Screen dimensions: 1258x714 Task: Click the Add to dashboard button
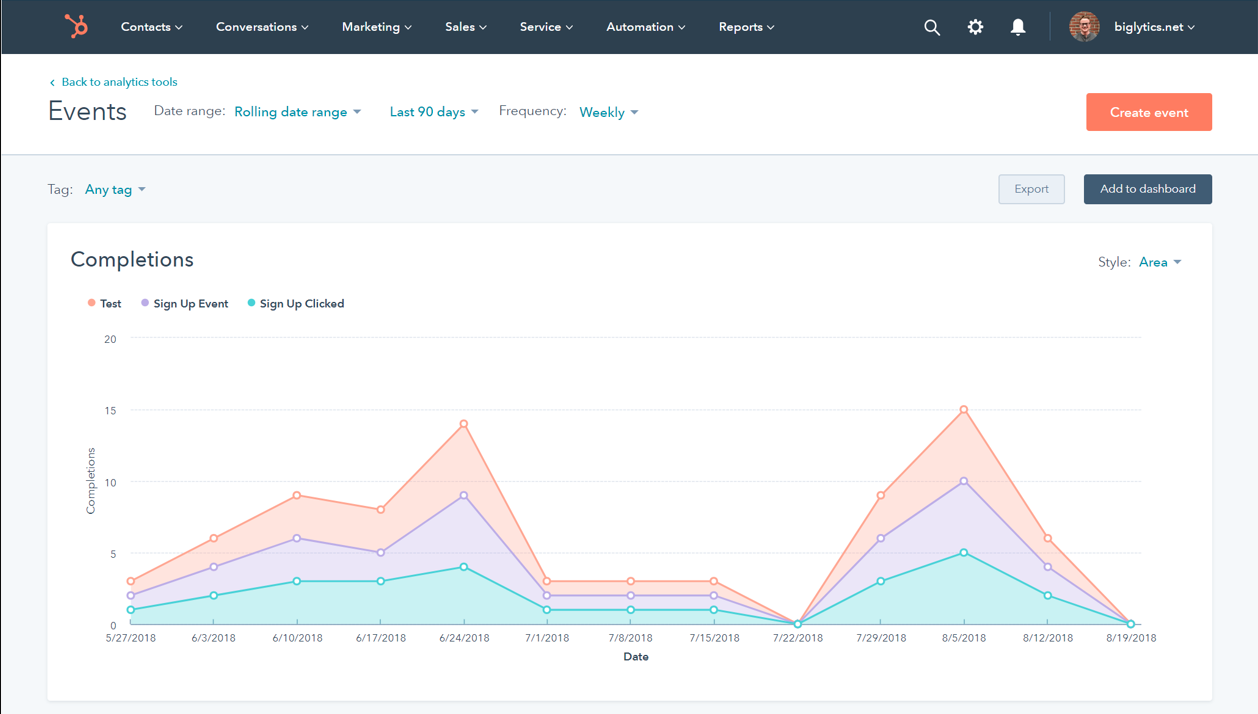[1147, 189]
